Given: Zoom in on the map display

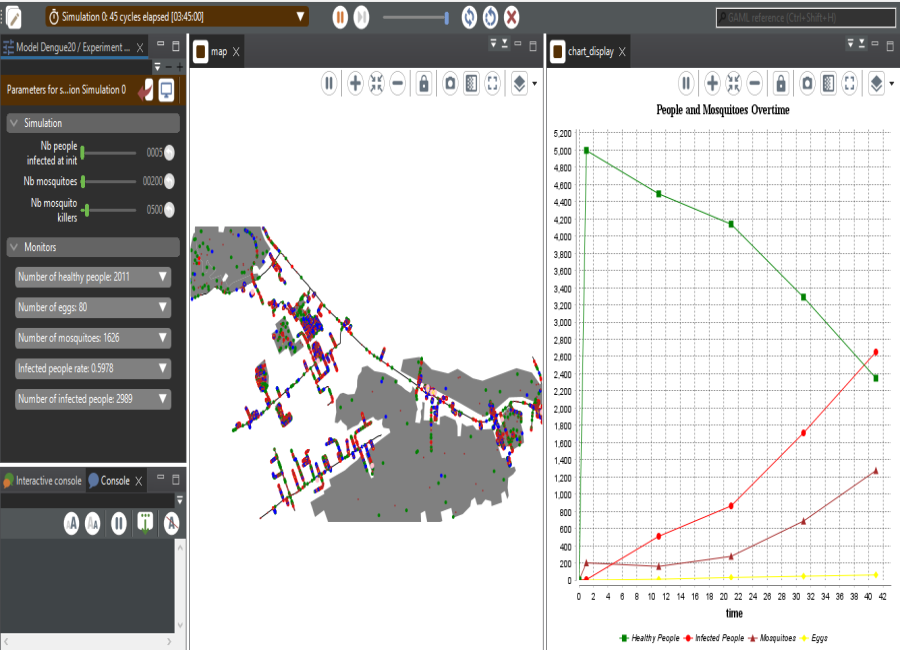Looking at the screenshot, I should coord(355,84).
